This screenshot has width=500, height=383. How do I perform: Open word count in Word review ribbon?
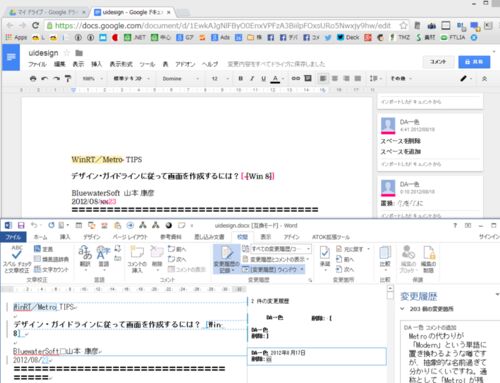pos(51,269)
